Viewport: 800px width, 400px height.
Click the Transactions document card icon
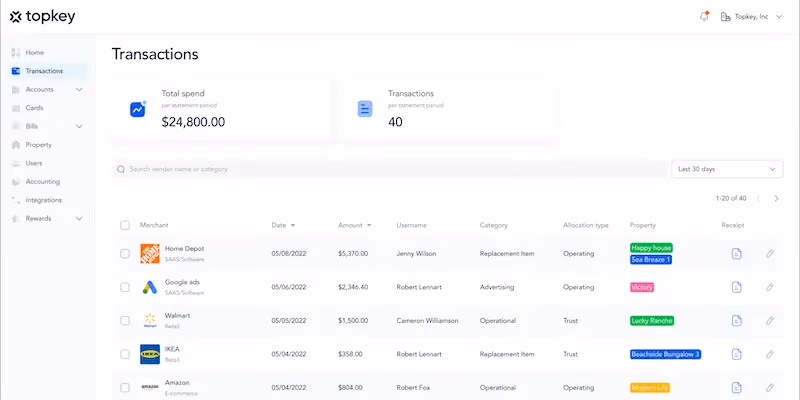pos(365,109)
